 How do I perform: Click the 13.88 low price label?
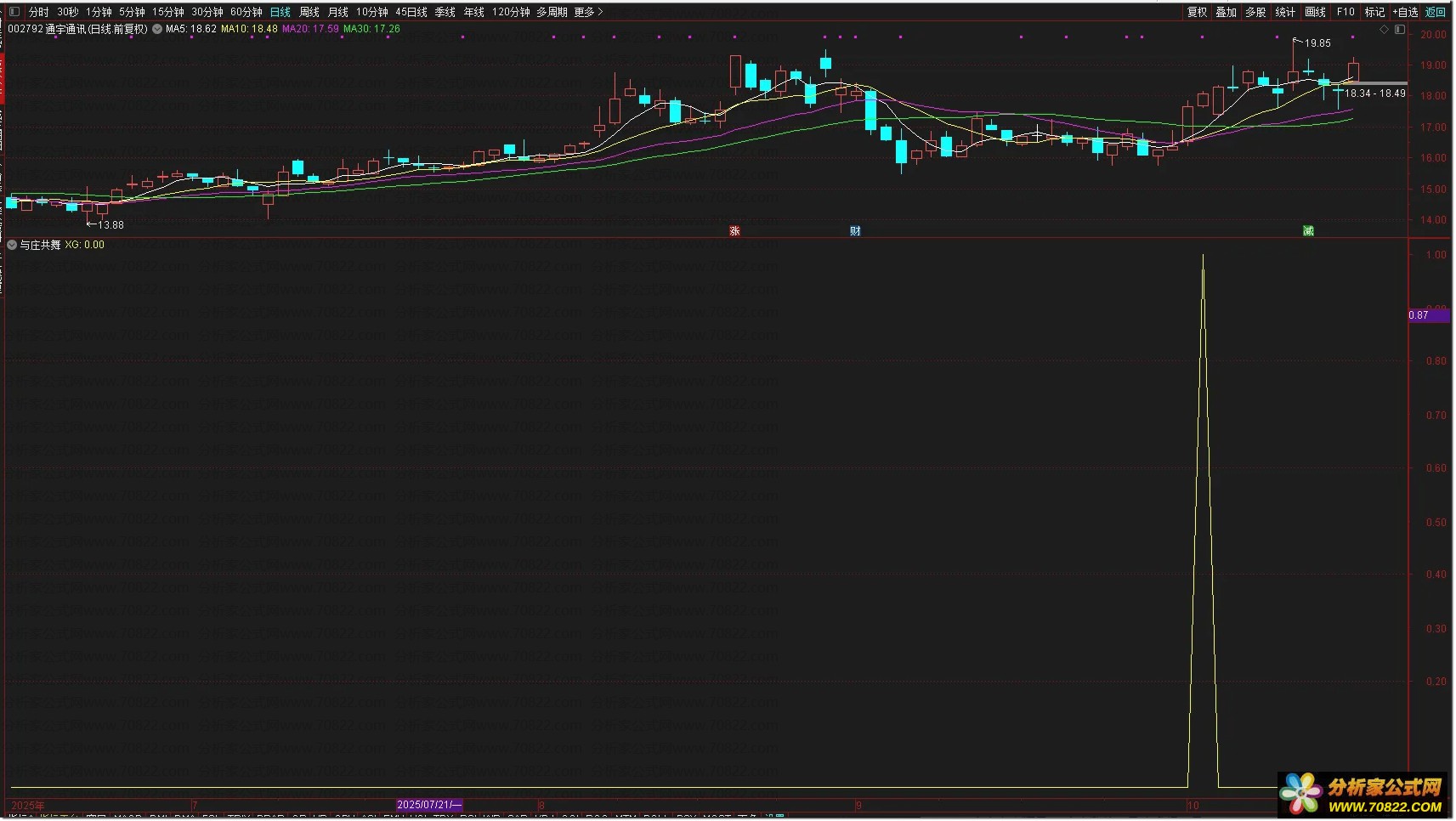pos(110,225)
